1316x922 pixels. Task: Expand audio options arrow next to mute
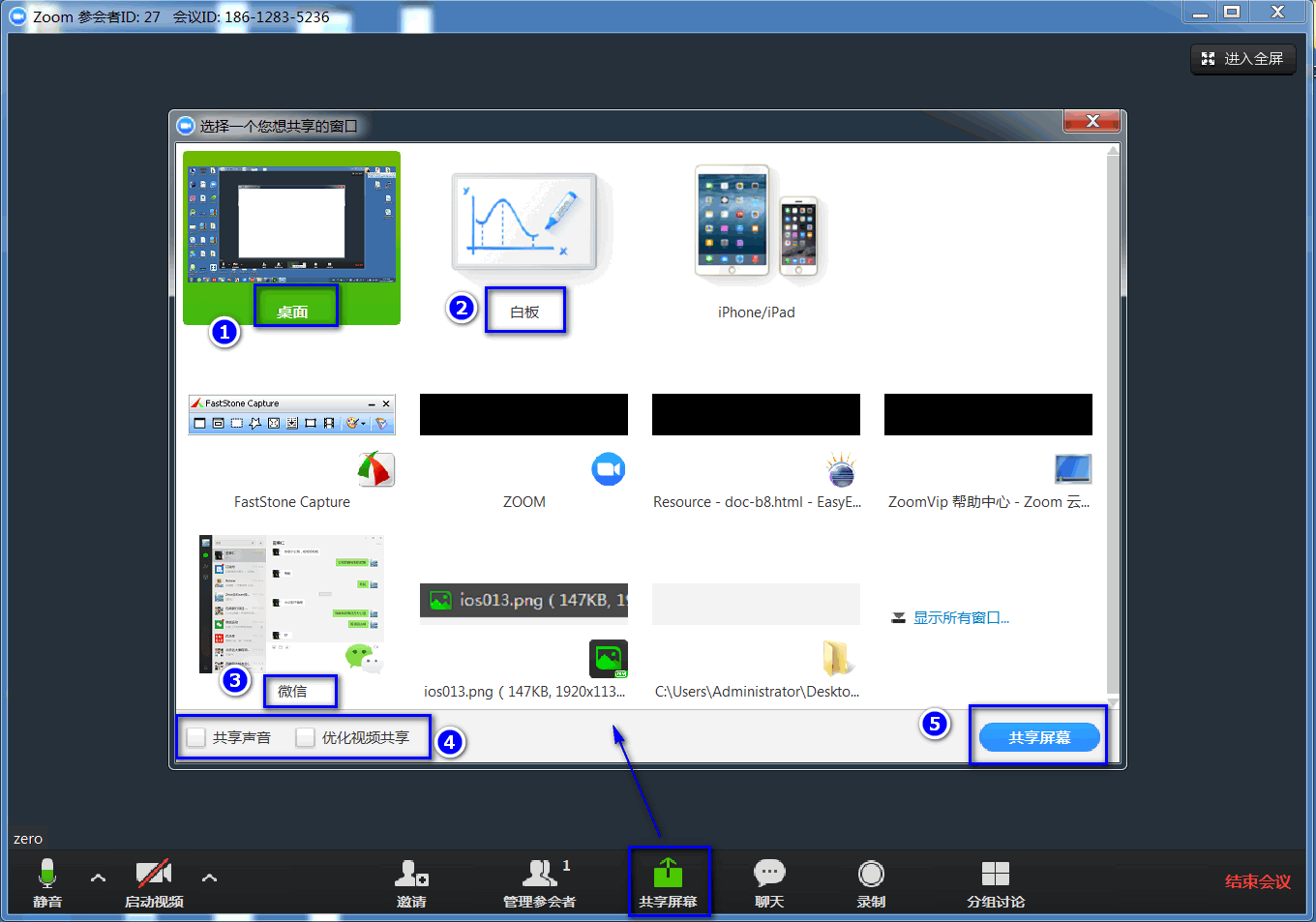pyautogui.click(x=98, y=877)
